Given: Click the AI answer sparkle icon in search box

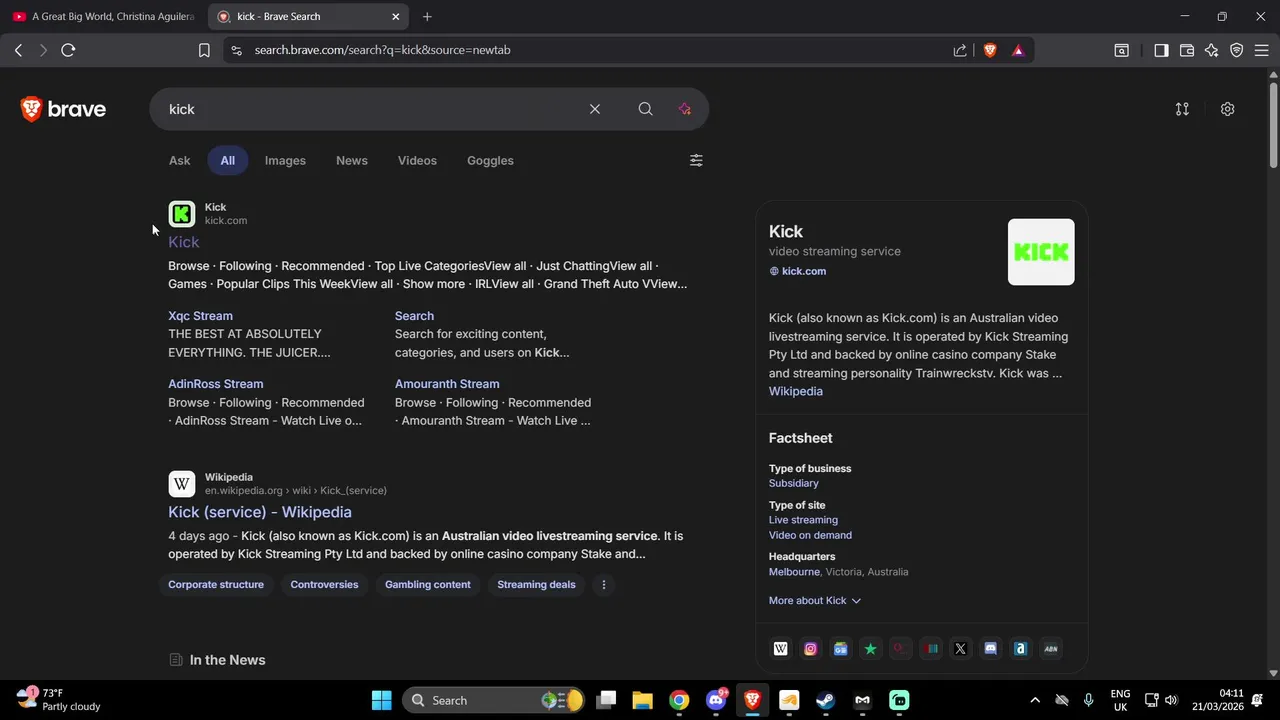Looking at the screenshot, I should pyautogui.click(x=685, y=109).
